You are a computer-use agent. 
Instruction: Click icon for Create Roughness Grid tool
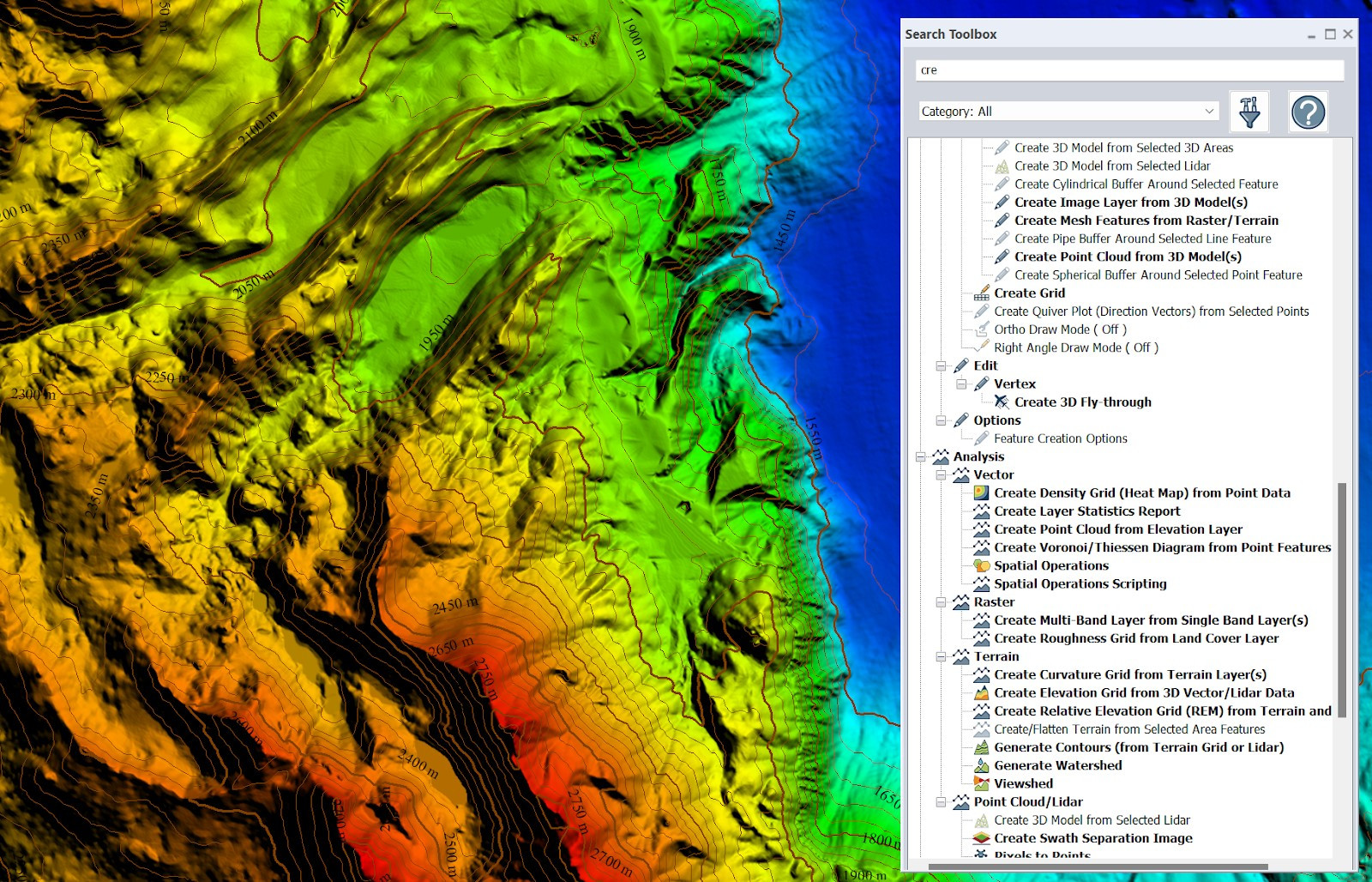click(981, 638)
